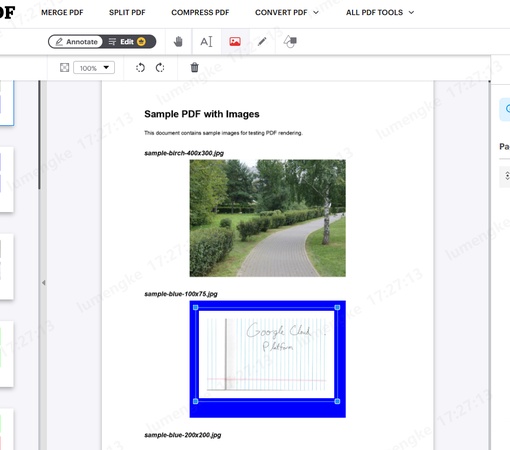Expand the All PDF Tools menu
The image size is (510, 450).
(380, 13)
